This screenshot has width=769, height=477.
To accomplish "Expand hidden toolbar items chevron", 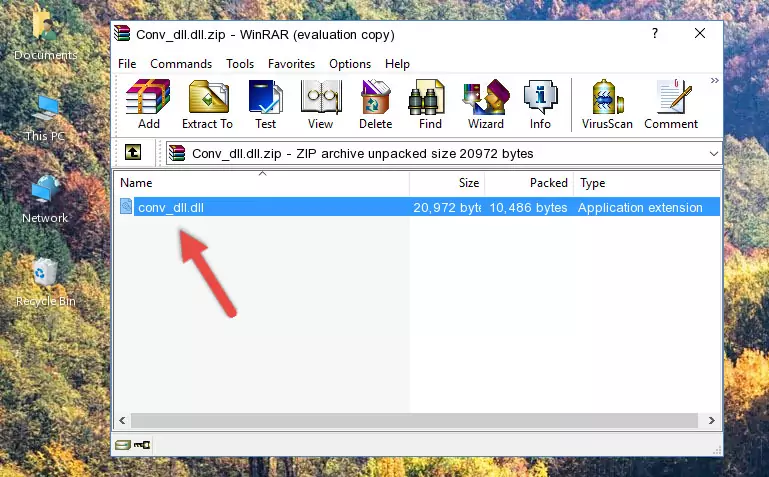I will coord(715,80).
